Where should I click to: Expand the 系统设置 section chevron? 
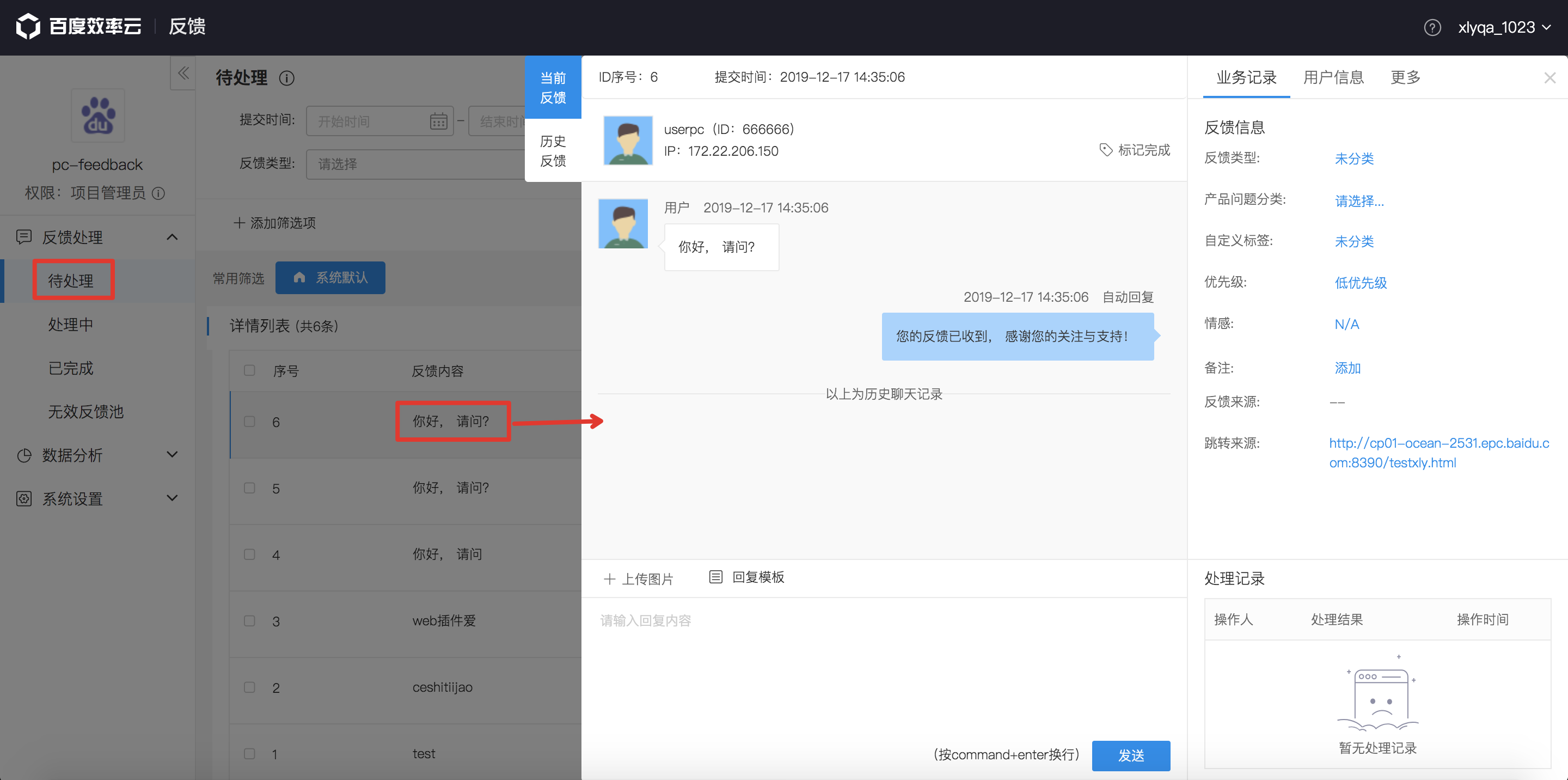tap(172, 498)
